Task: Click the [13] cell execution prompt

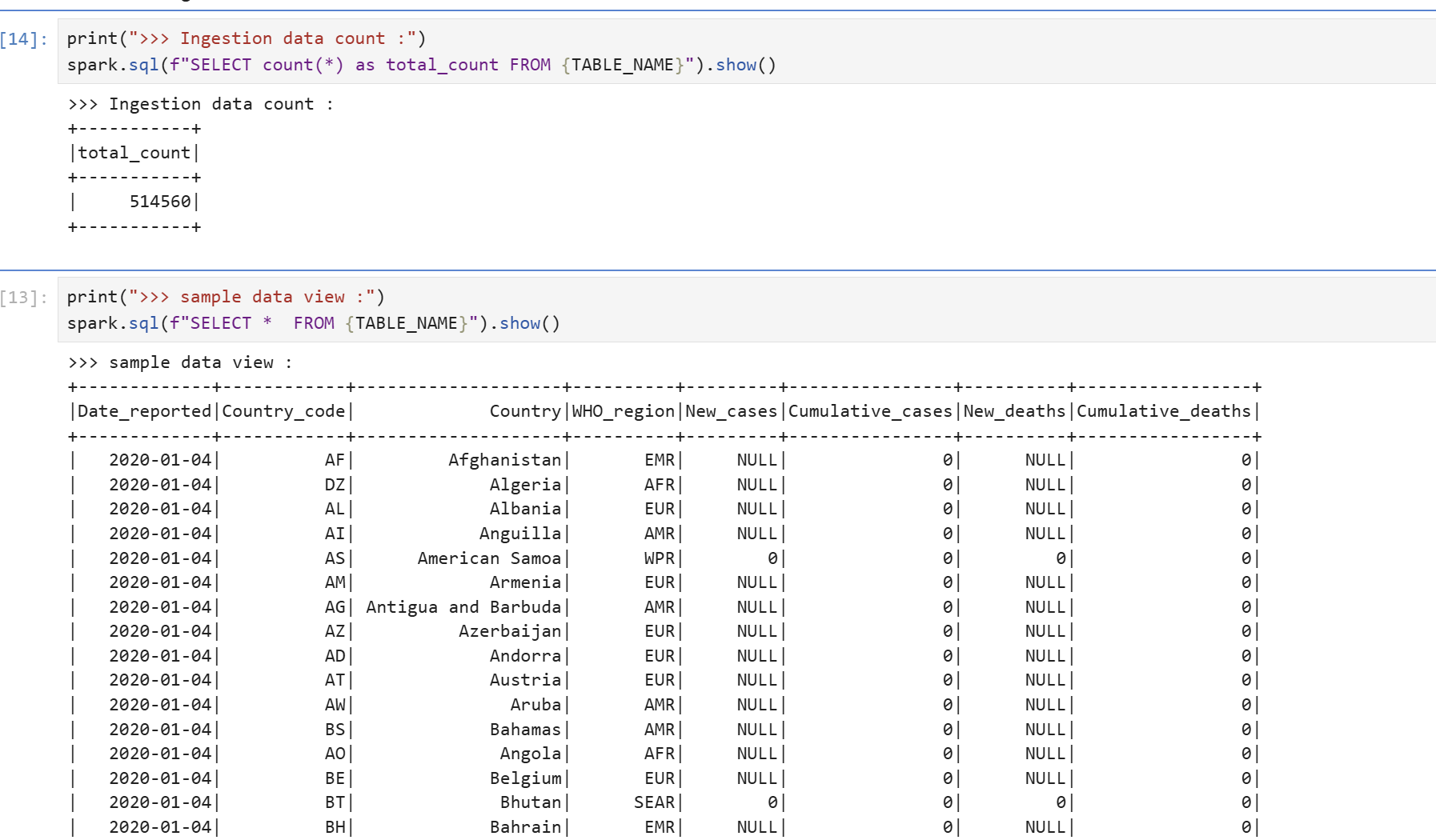Action: (x=23, y=298)
